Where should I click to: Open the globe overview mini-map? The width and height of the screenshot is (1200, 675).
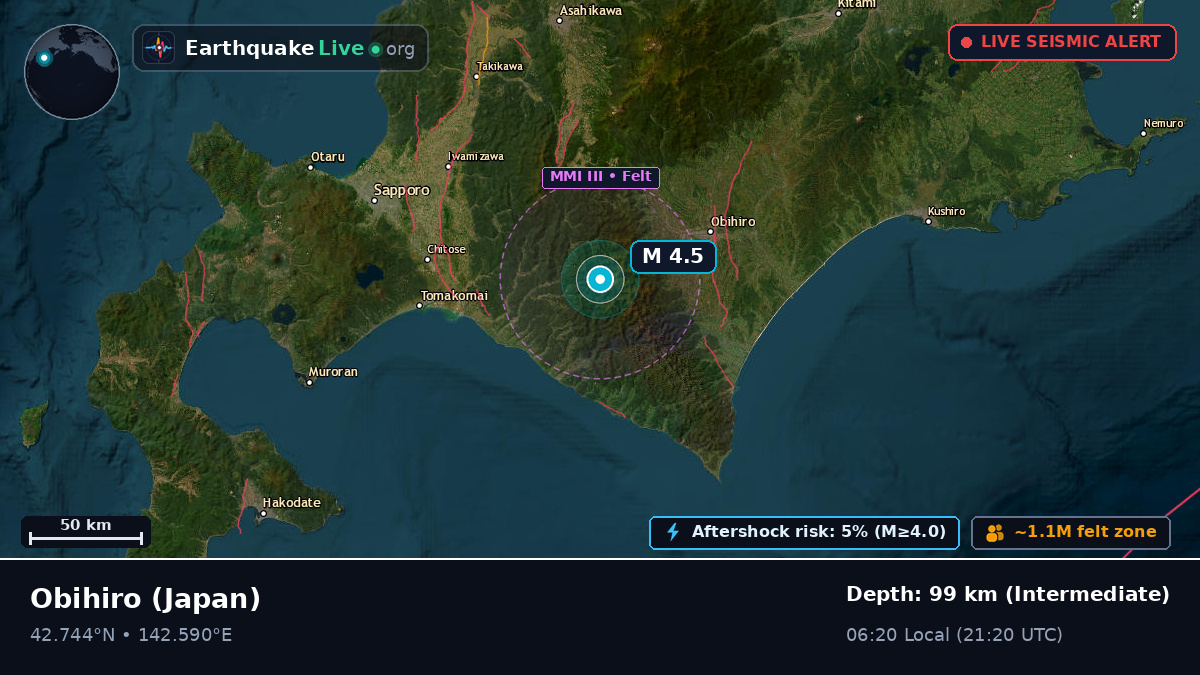click(72, 72)
